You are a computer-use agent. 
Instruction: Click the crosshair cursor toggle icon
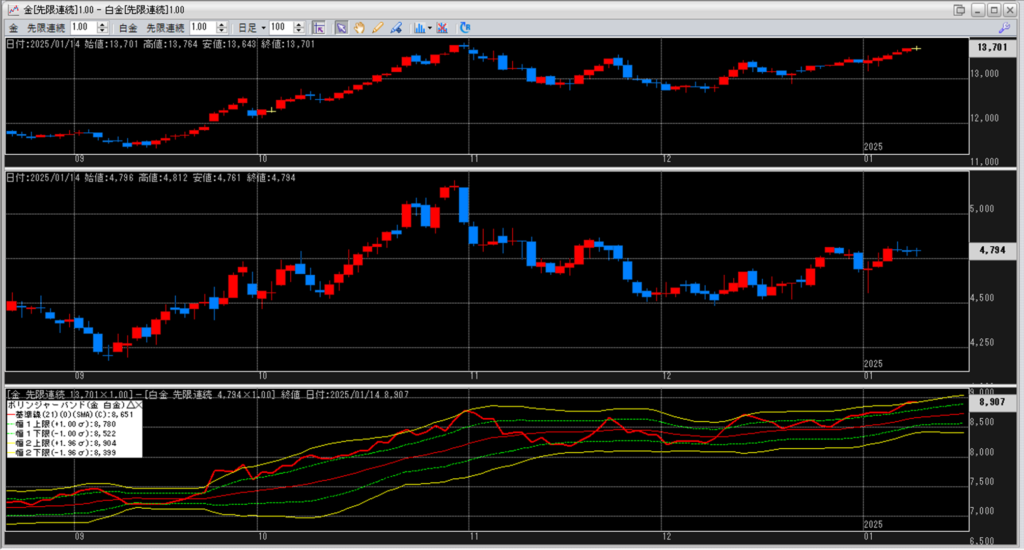tap(317, 27)
